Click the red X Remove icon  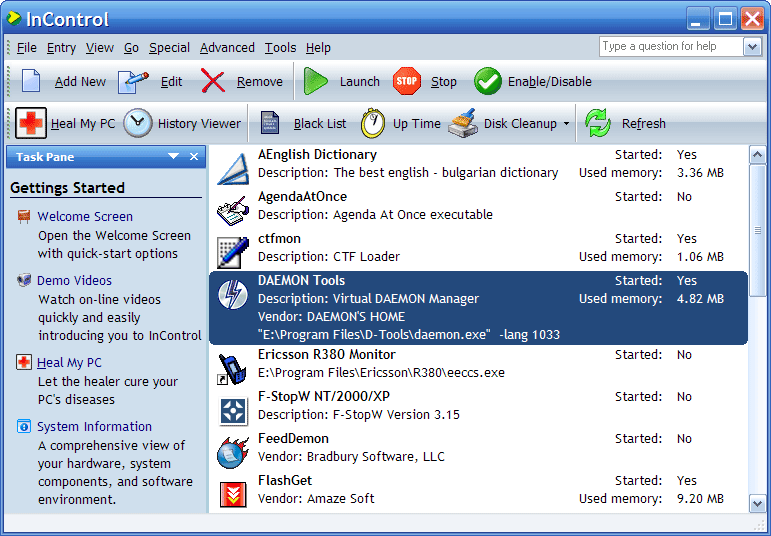(x=213, y=81)
